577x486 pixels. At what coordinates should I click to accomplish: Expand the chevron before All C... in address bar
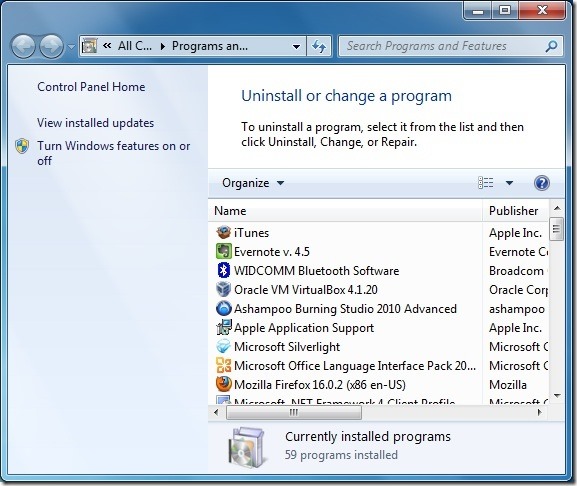(107, 46)
